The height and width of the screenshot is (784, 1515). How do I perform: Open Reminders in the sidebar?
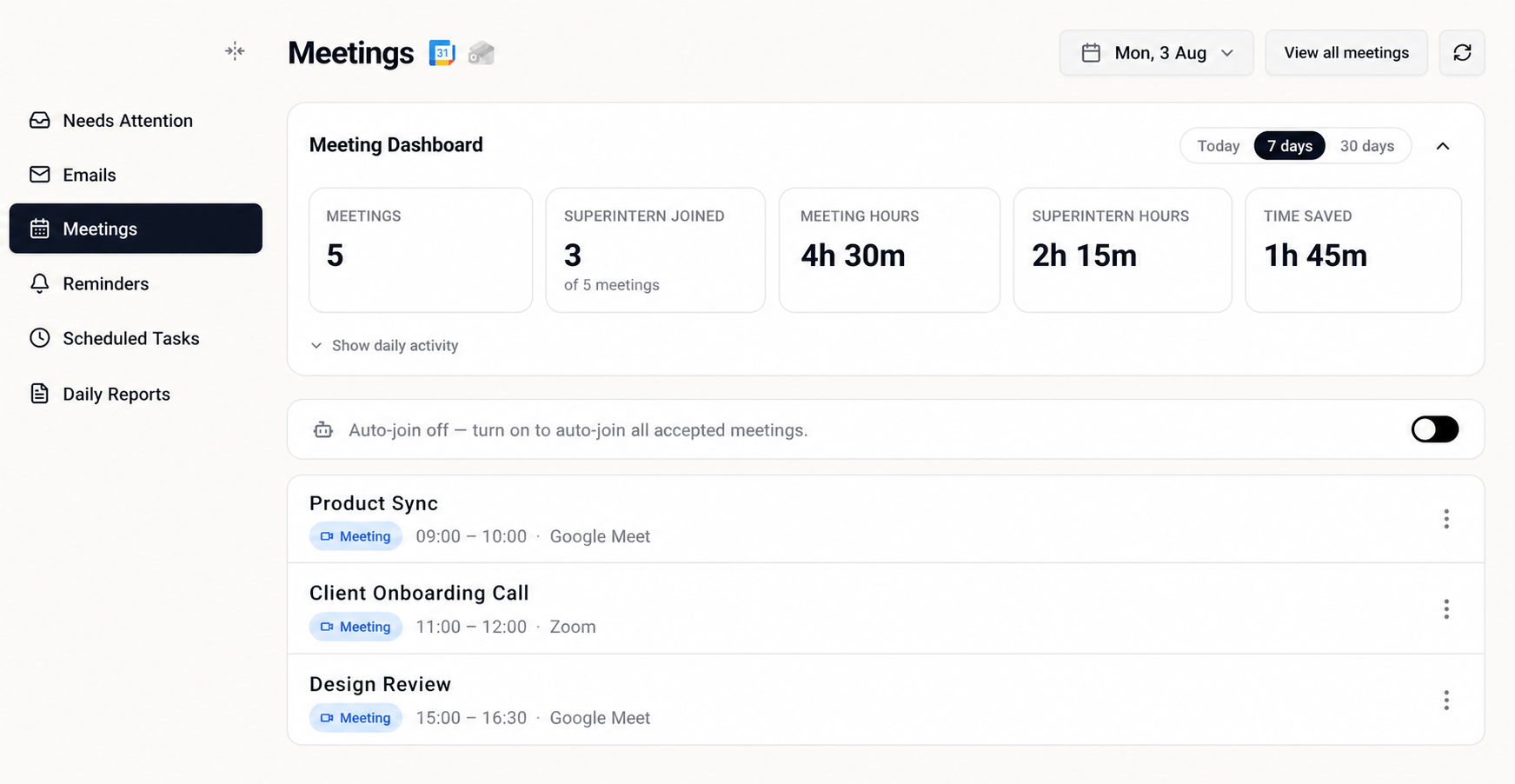click(136, 283)
